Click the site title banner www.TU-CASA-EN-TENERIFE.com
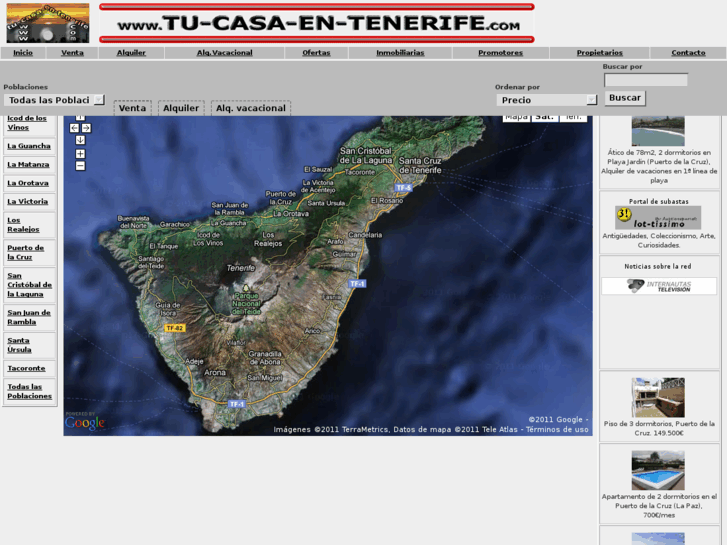Screen dimensions: 727x545 pos(317,23)
